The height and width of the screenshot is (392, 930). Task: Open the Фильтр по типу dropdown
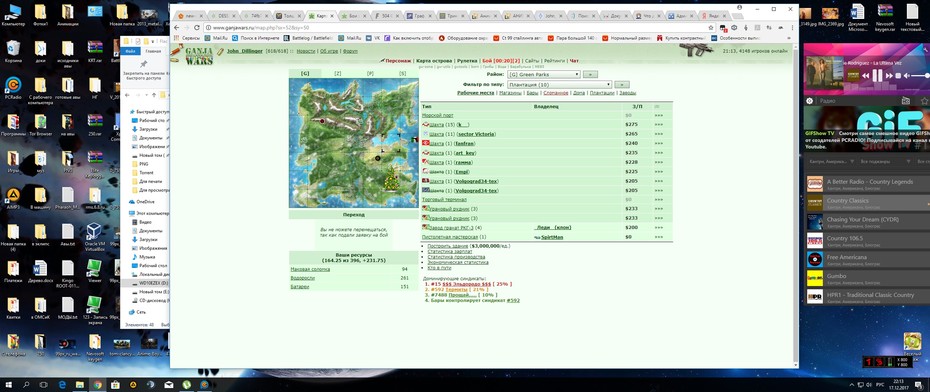coord(559,85)
